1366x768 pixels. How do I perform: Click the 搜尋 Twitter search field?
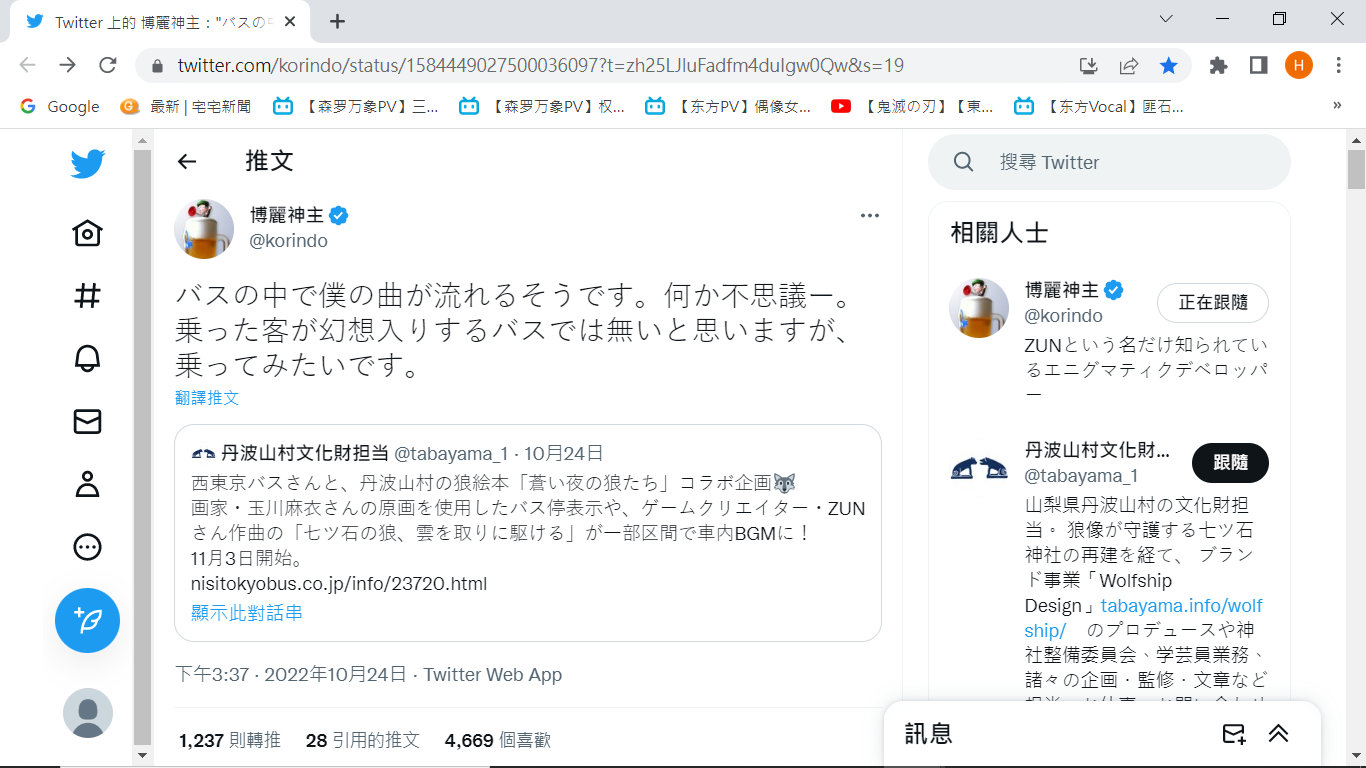(x=1110, y=162)
